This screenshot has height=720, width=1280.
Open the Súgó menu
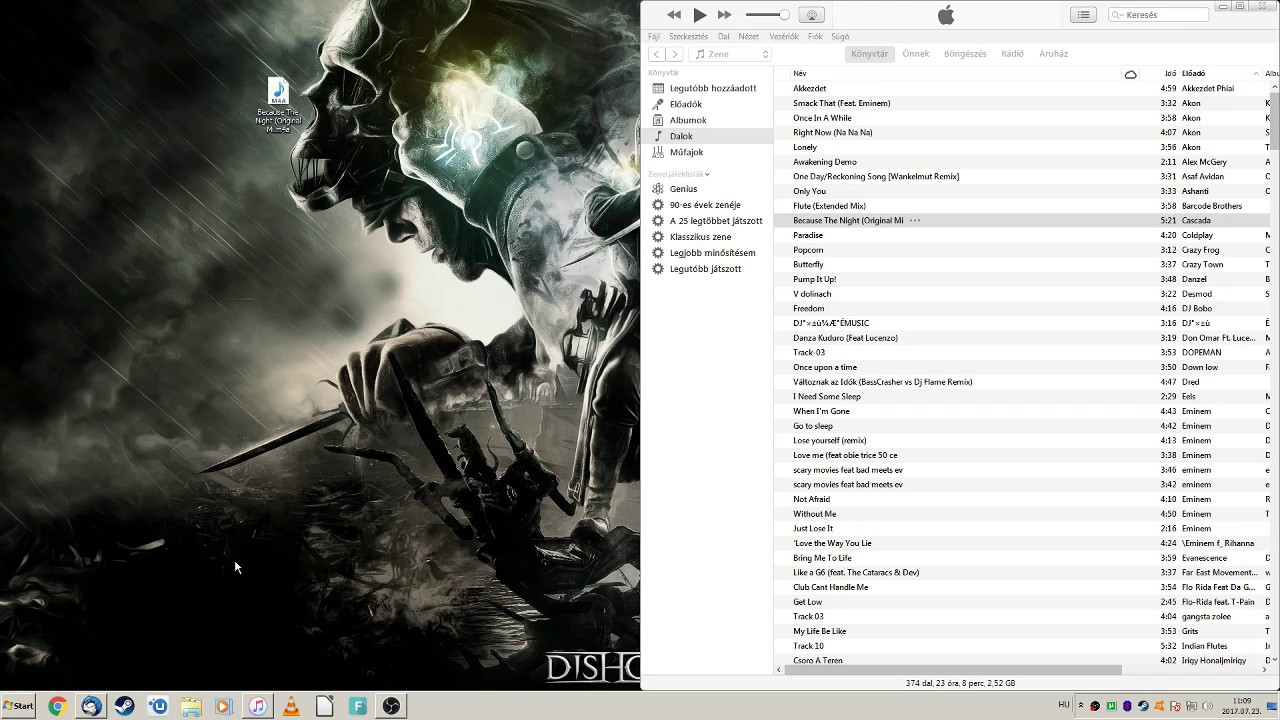coord(840,37)
